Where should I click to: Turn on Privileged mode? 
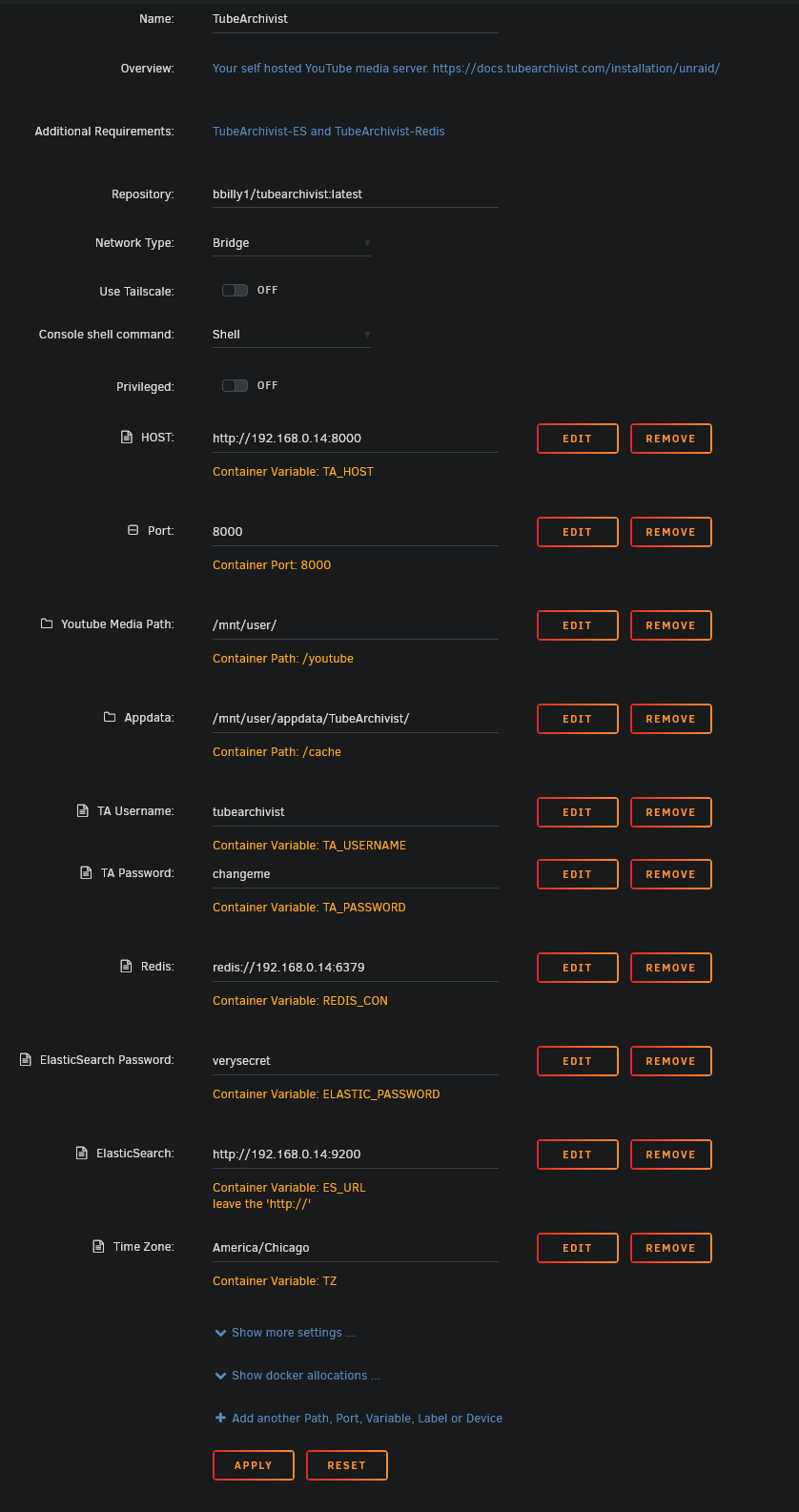pos(235,385)
